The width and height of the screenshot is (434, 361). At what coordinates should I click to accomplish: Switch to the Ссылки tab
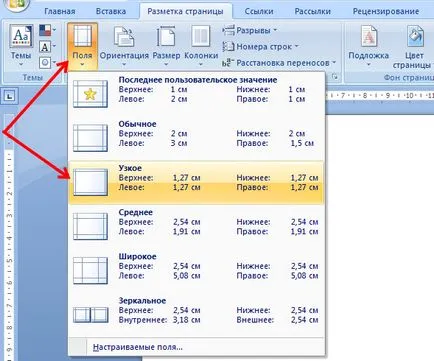(x=259, y=11)
